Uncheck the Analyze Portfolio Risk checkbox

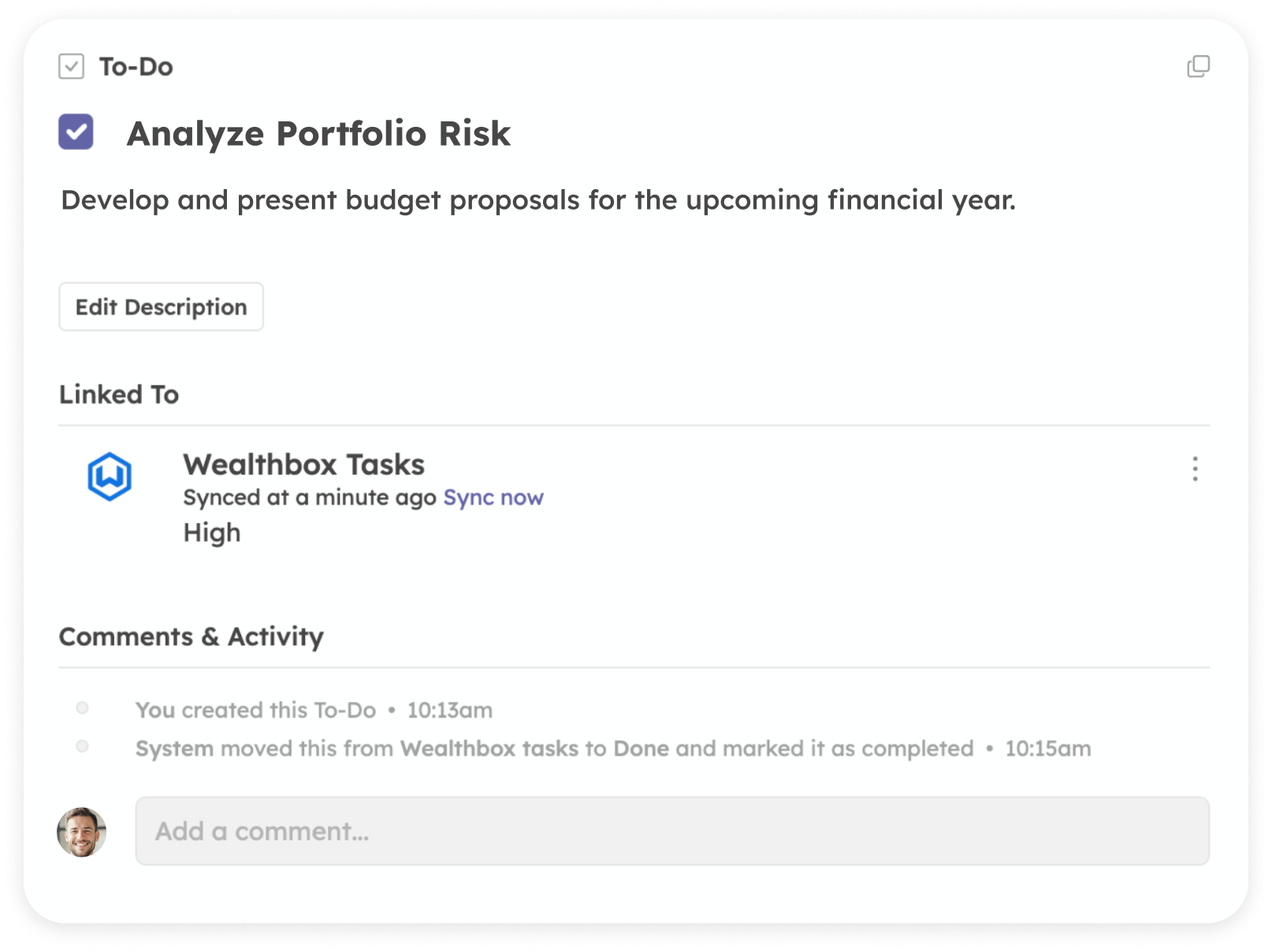[x=76, y=132]
